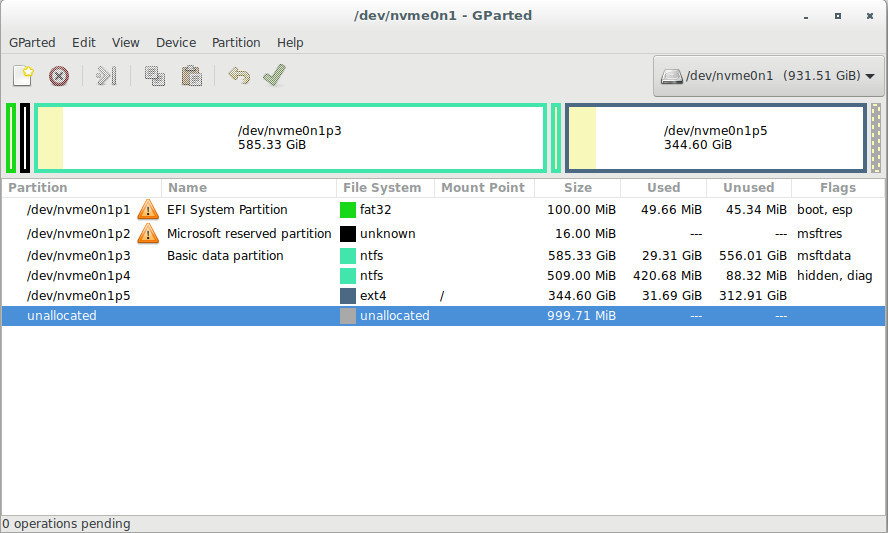
Task: Select nvme0n1p3 block in disk graphic
Action: 291,138
